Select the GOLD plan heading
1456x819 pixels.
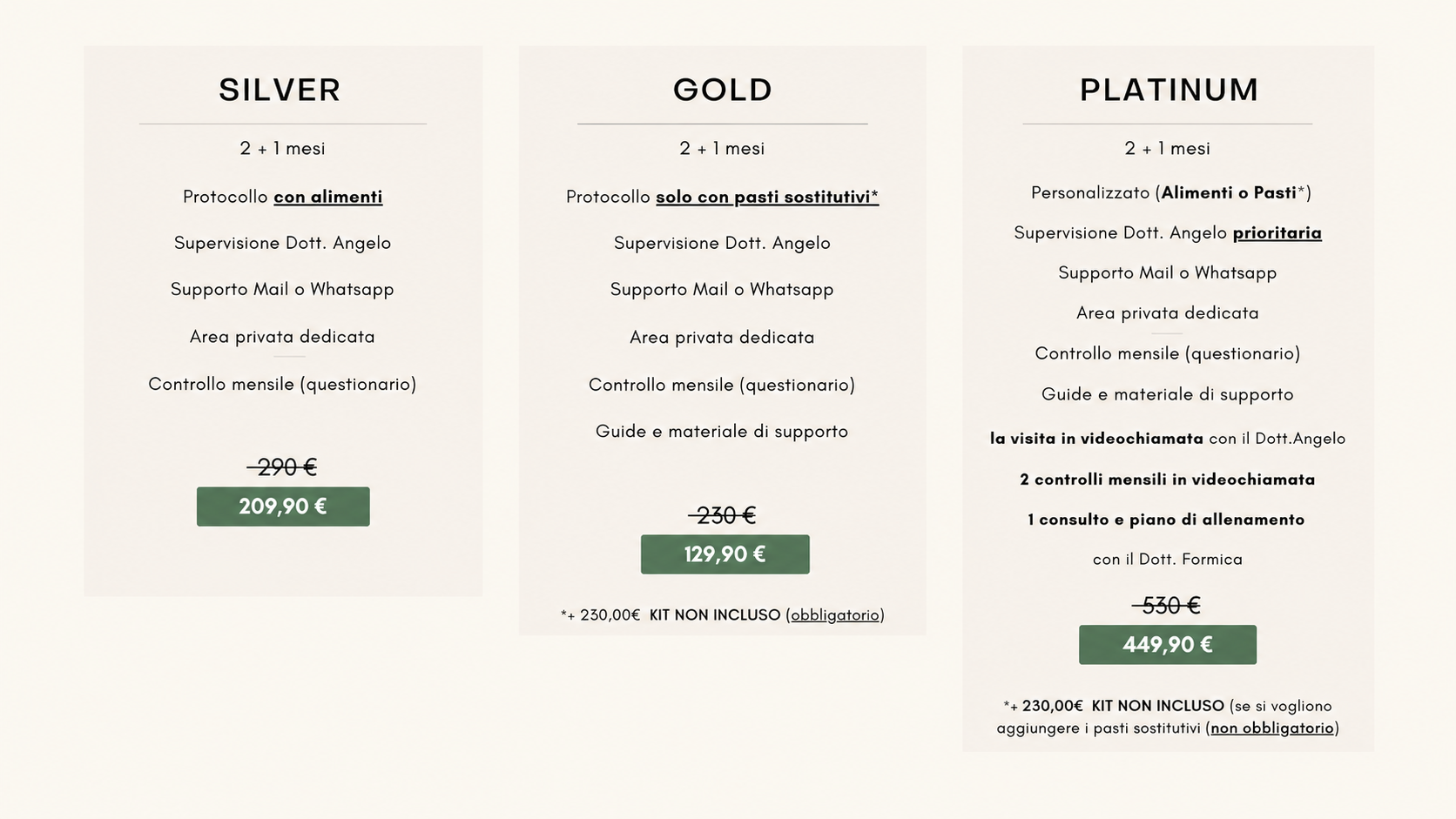(723, 90)
